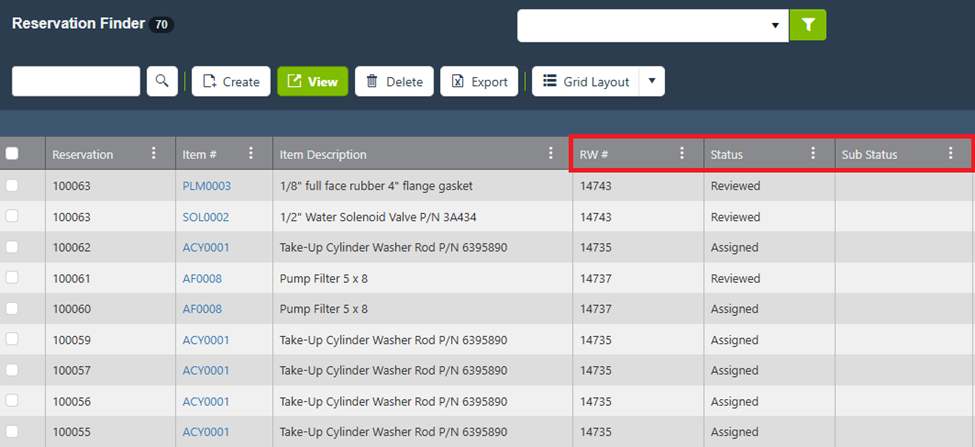Click the green View button
The height and width of the screenshot is (447, 975).
(x=313, y=81)
